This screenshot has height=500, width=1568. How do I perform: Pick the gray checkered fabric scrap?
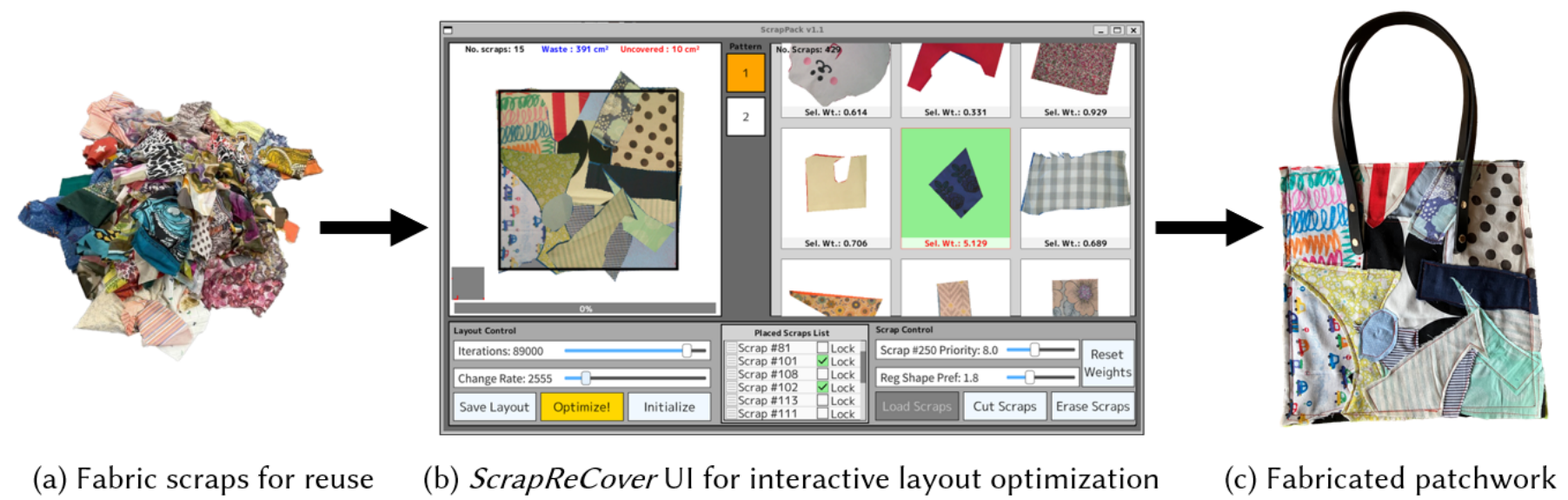pyautogui.click(x=1075, y=183)
